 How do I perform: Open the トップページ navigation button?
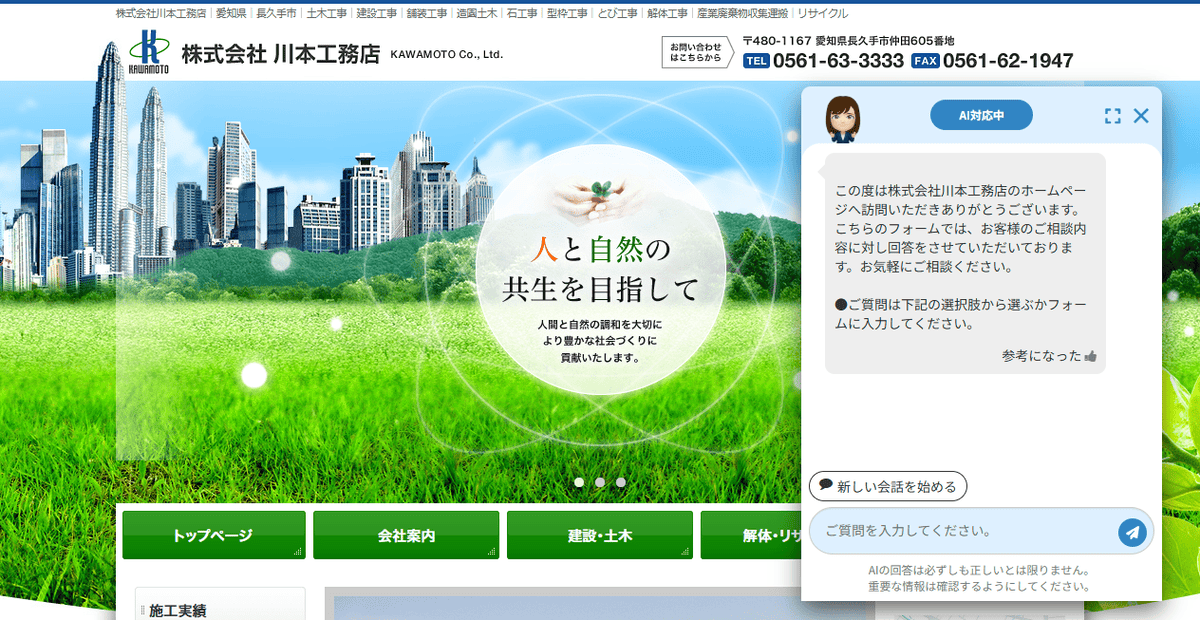[212, 535]
